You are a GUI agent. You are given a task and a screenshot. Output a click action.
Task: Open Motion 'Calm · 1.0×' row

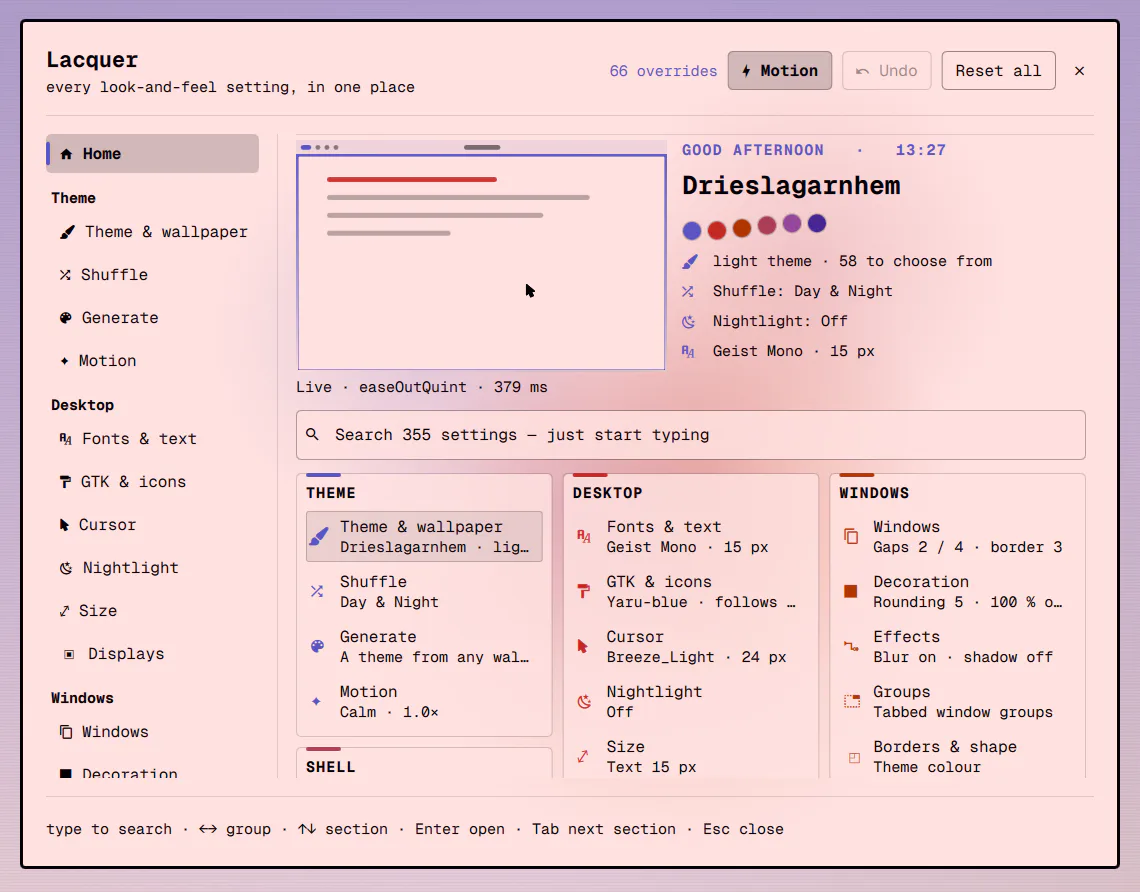(x=424, y=702)
